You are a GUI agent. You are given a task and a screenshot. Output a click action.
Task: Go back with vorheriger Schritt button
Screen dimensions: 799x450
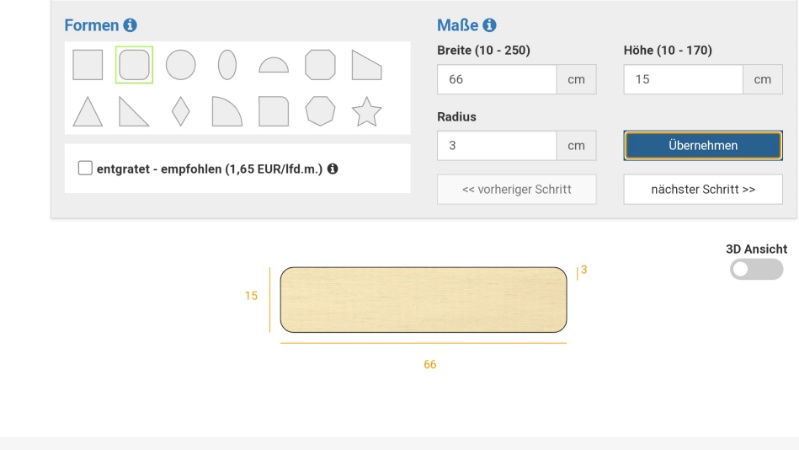(x=517, y=189)
